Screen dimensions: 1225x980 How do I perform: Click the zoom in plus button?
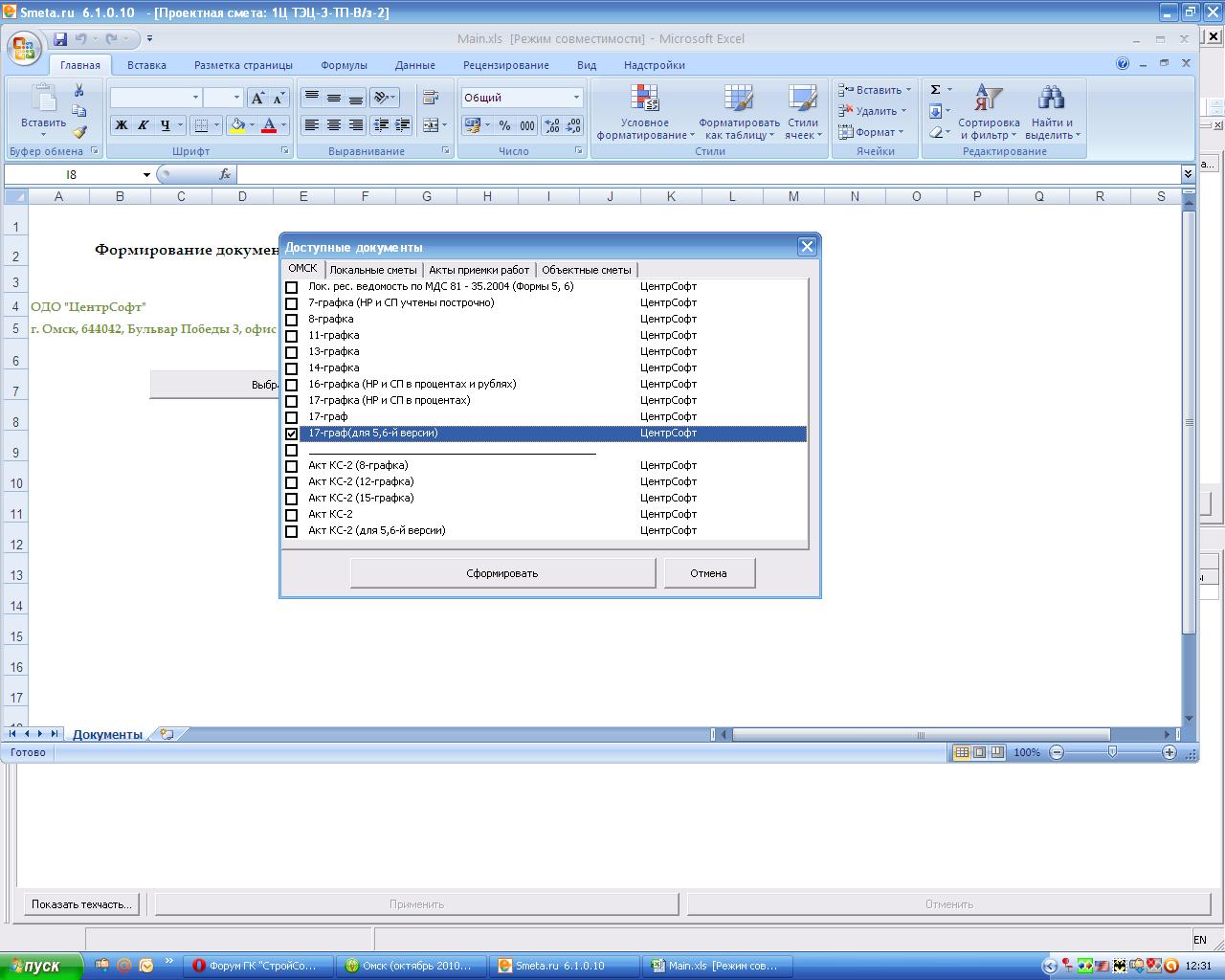click(1169, 752)
